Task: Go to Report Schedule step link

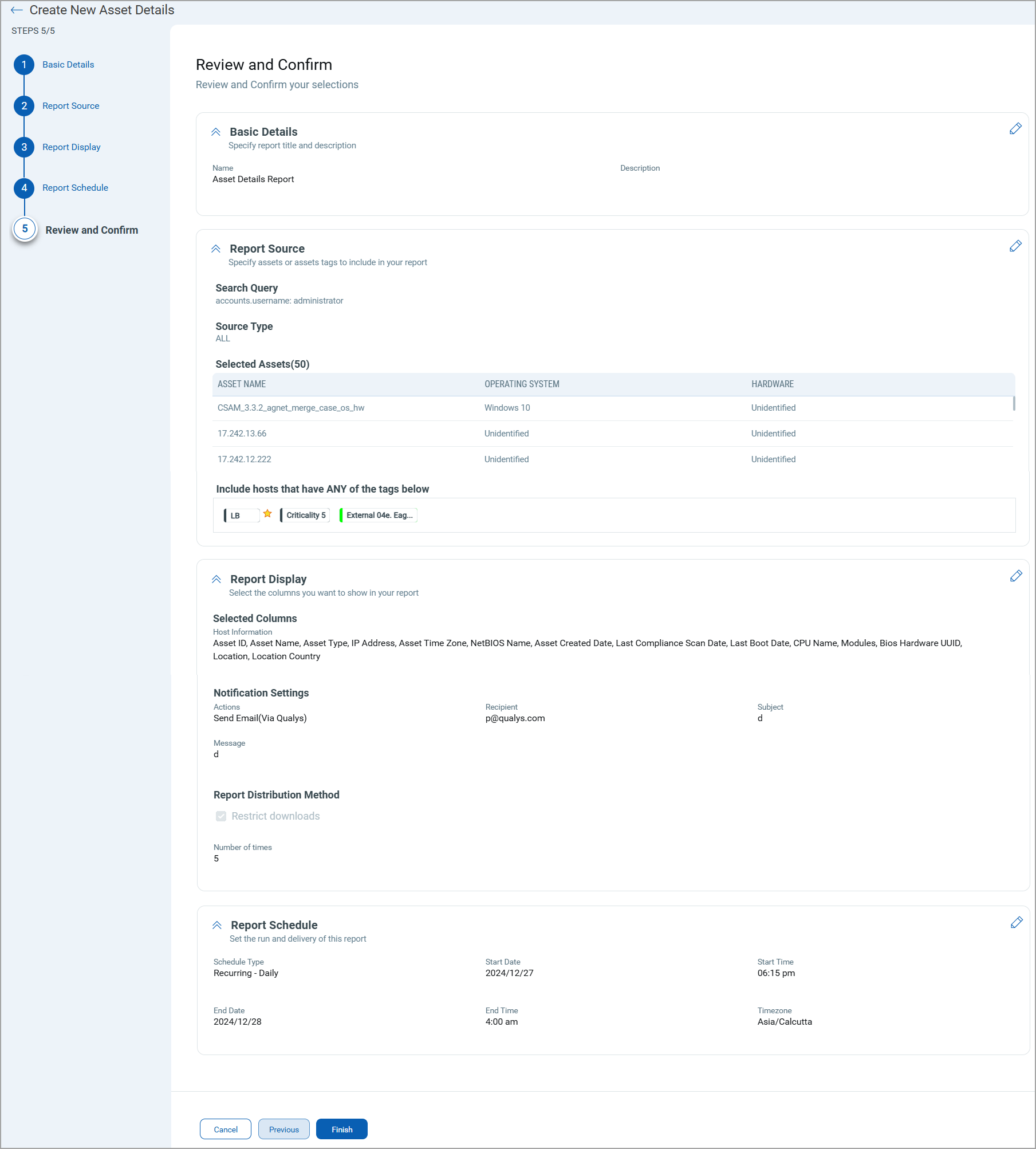Action: [75, 188]
